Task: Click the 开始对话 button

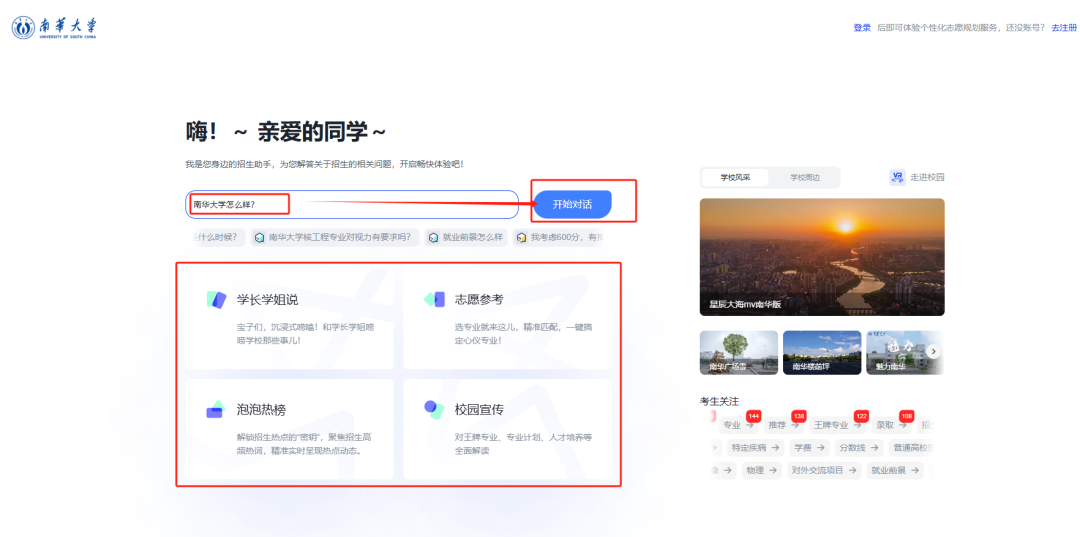Action: click(x=572, y=204)
